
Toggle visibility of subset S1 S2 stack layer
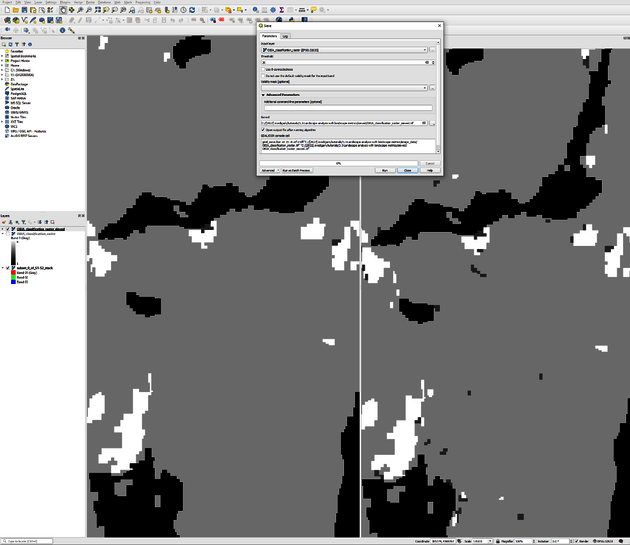[x=8, y=268]
